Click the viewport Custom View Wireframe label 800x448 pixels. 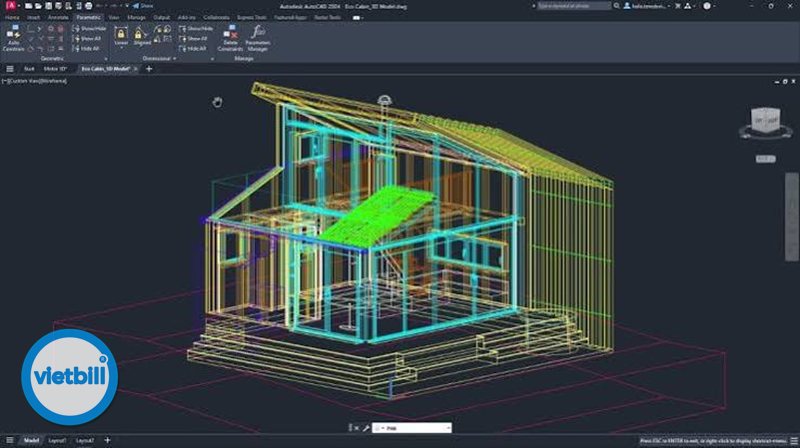tap(35, 81)
